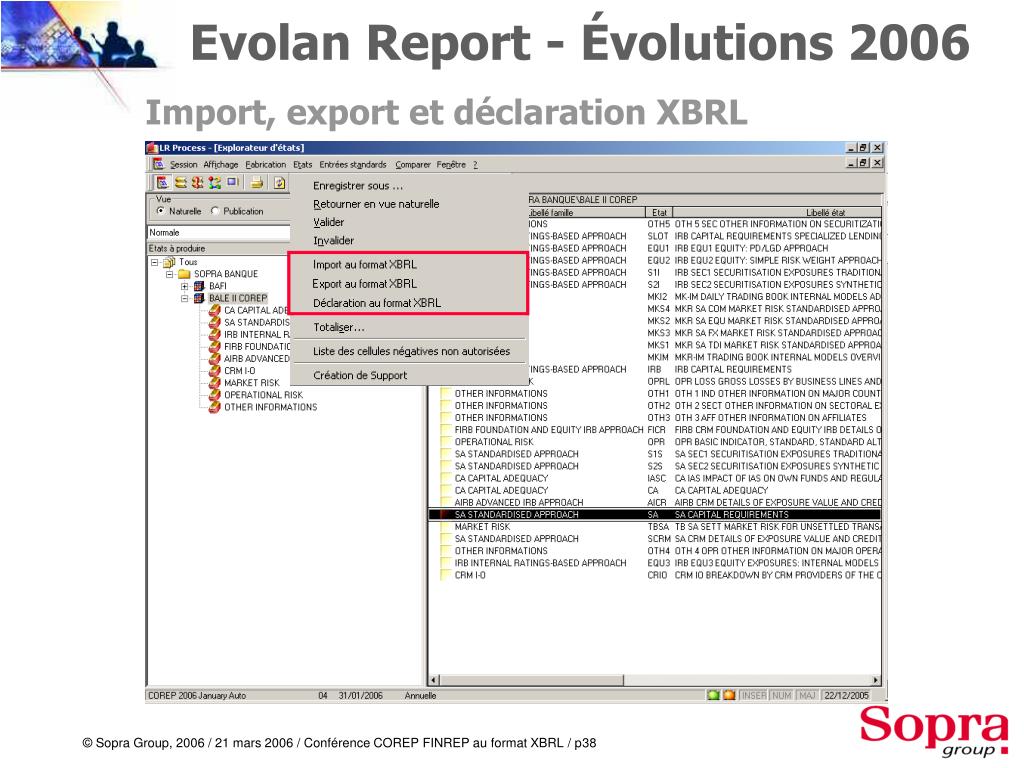Image resolution: width=1024 pixels, height=768 pixels.
Task: Open the Fabrication menu
Action: 265,165
